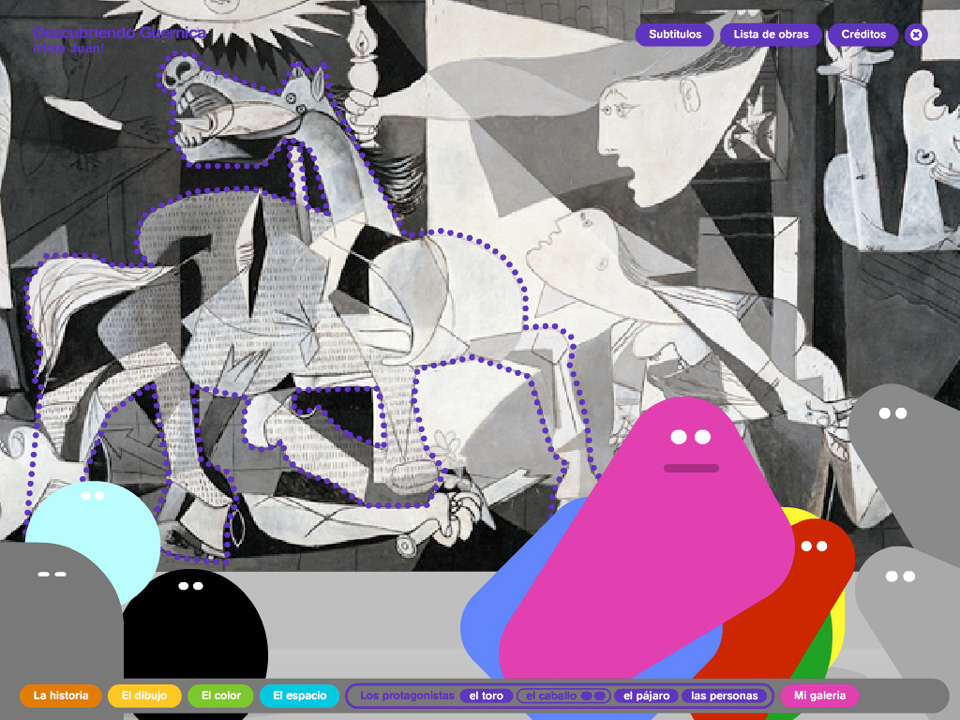
Task: Click the Descubriendo Guernica title
Action: pos(120,33)
